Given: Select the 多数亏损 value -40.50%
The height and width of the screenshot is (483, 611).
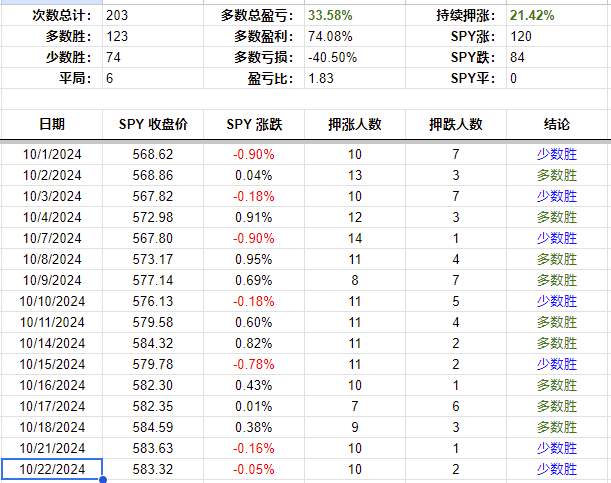Looking at the screenshot, I should click(355, 58).
